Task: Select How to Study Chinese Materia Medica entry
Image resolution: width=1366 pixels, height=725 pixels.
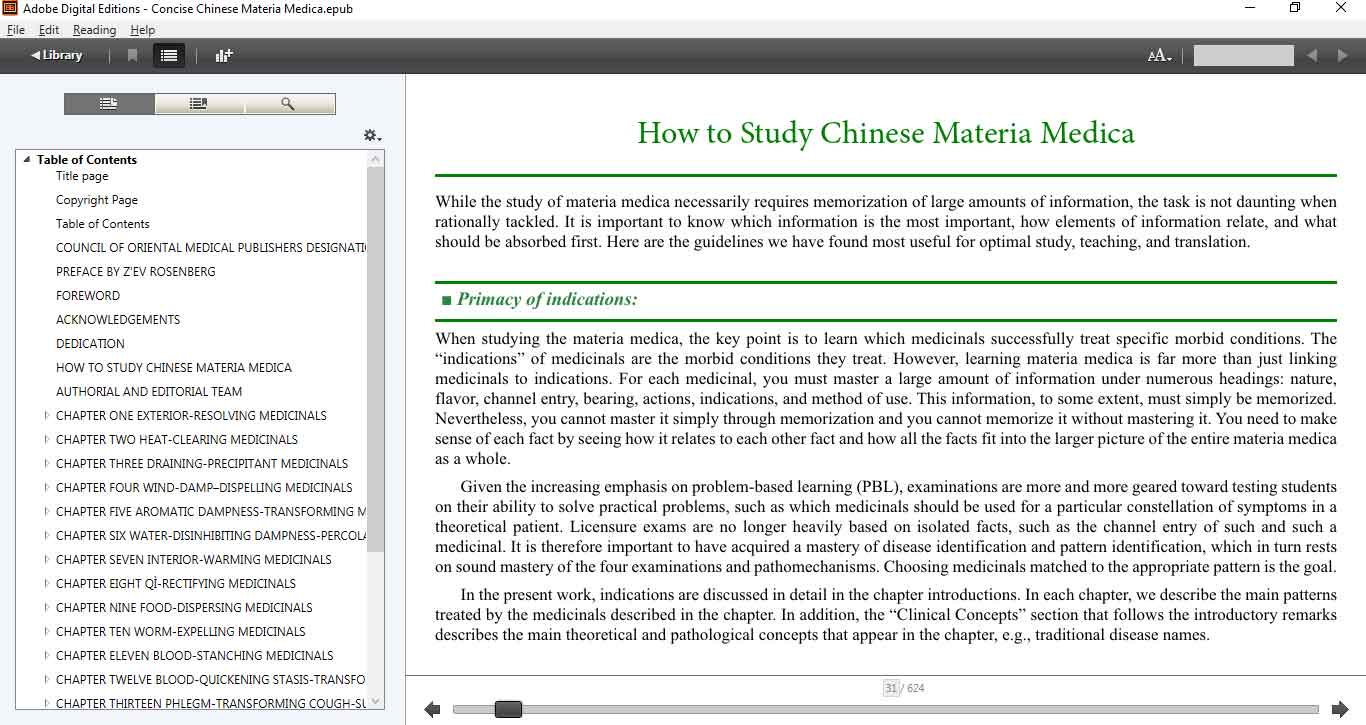Action: [x=174, y=368]
